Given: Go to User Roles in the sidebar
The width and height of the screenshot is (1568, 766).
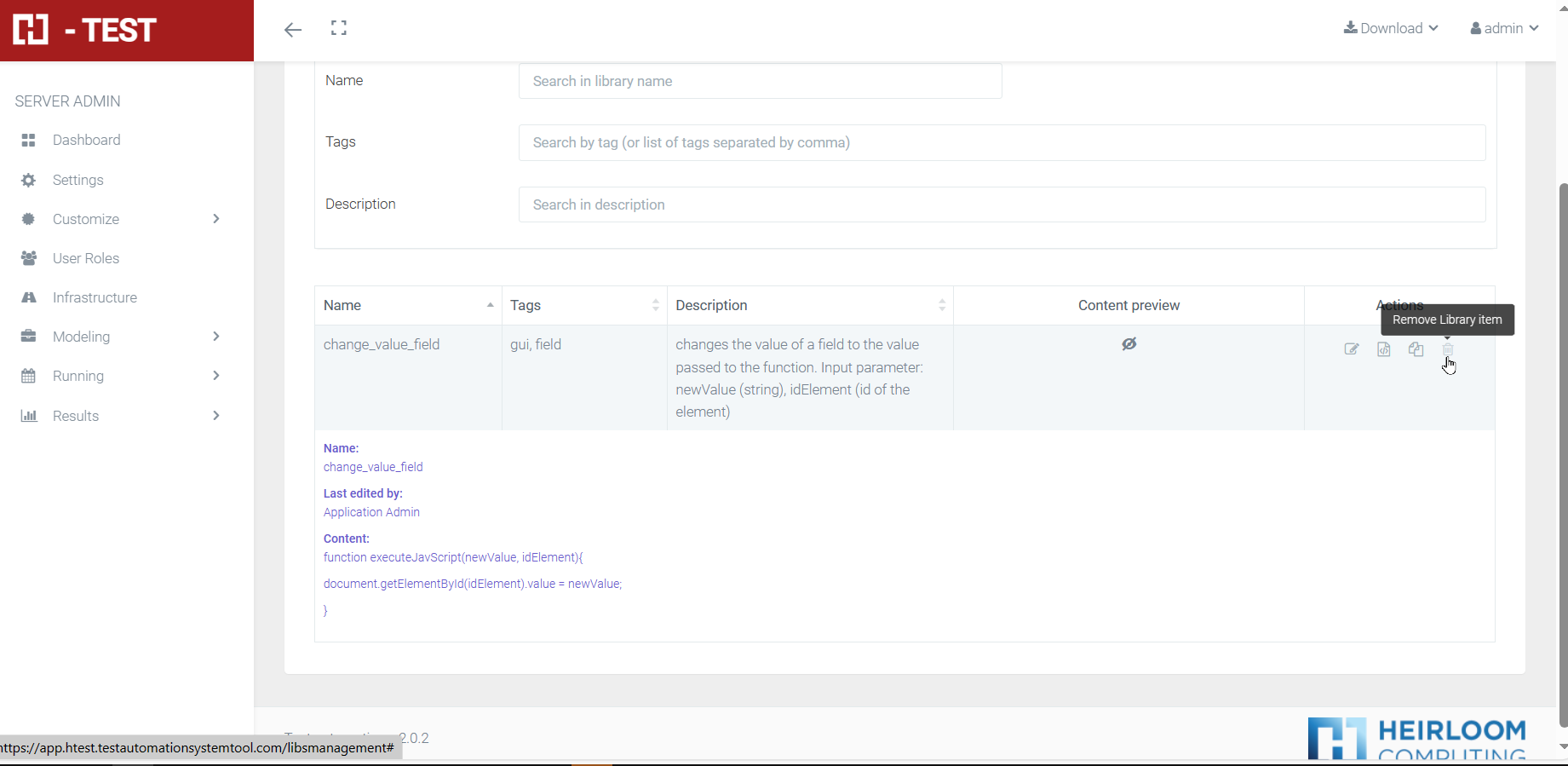Looking at the screenshot, I should (85, 258).
